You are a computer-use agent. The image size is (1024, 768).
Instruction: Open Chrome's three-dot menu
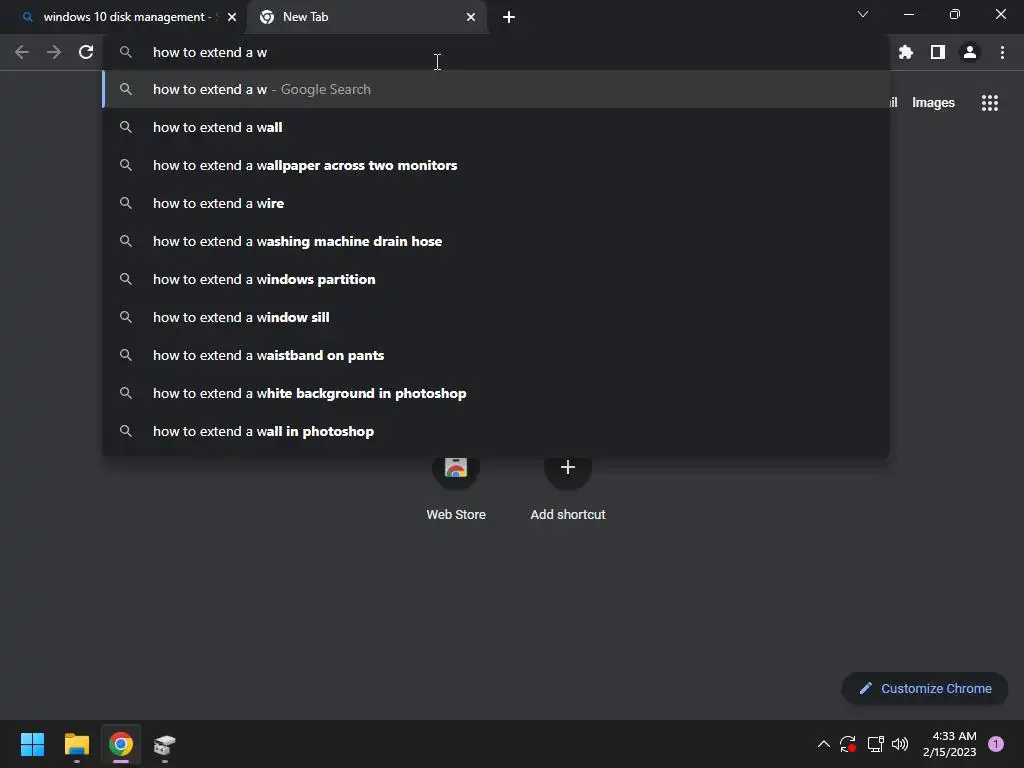click(x=1002, y=52)
